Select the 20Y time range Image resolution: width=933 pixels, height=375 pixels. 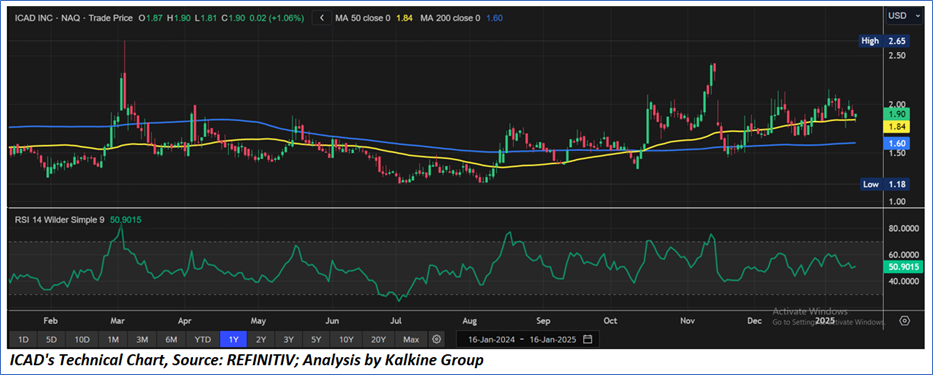pyautogui.click(x=378, y=339)
